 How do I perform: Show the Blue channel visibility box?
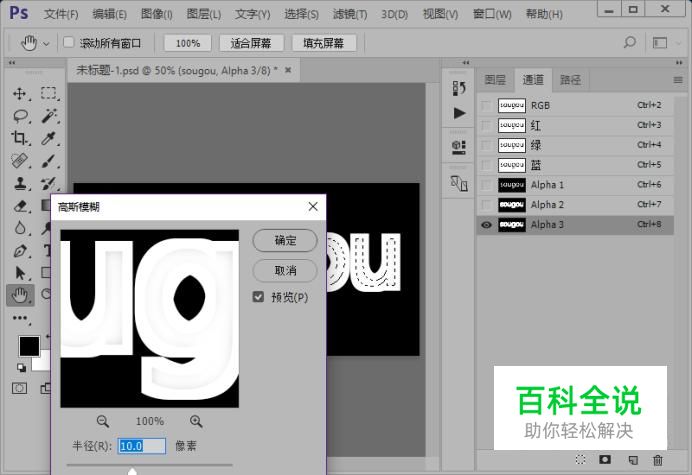[486, 165]
